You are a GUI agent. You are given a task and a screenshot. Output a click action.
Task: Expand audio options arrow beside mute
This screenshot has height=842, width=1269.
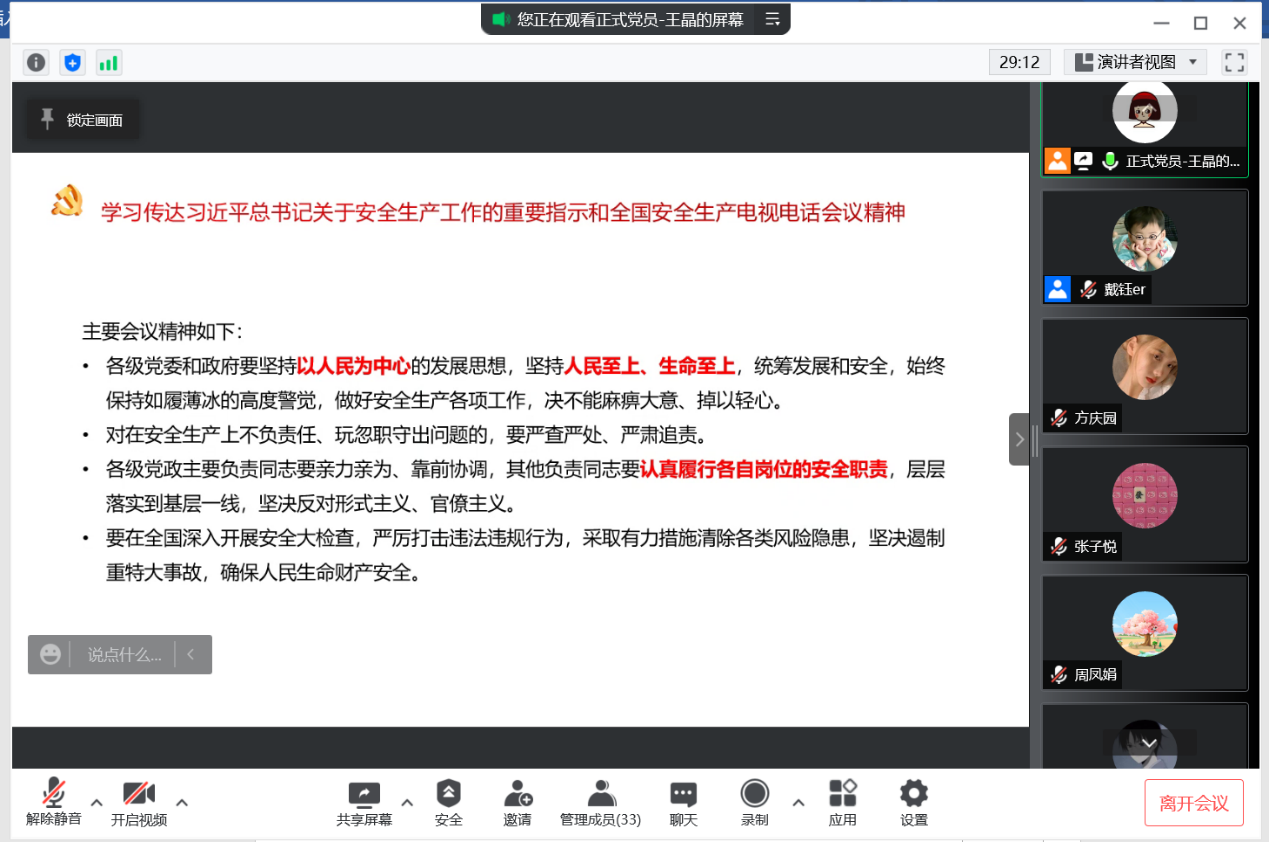pos(97,801)
